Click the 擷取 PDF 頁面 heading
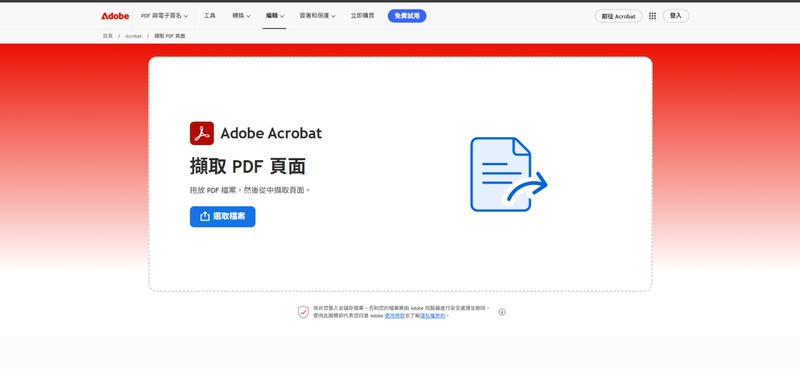800x369 pixels. pyautogui.click(x=248, y=166)
